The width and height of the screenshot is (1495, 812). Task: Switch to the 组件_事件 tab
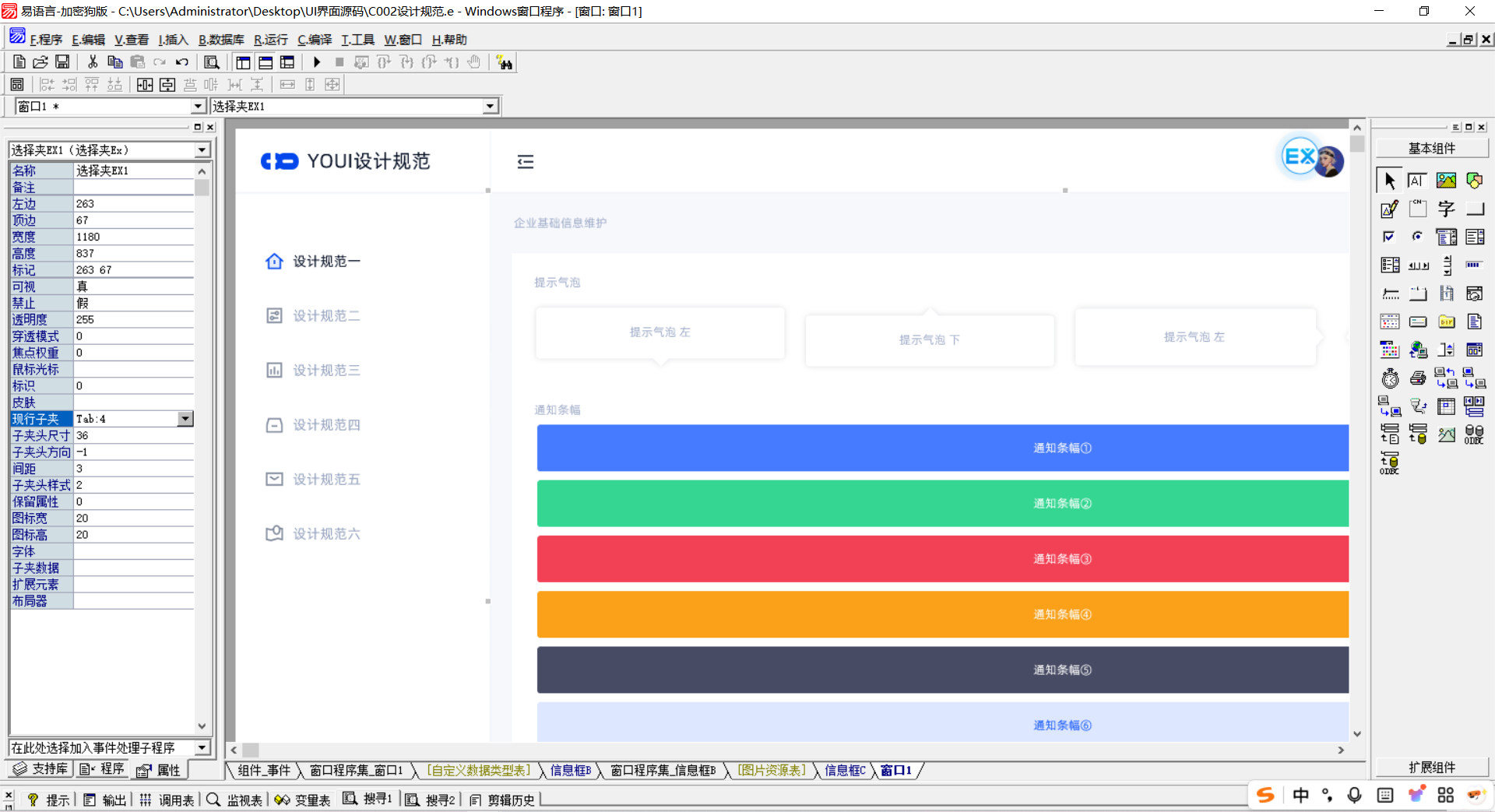264,770
